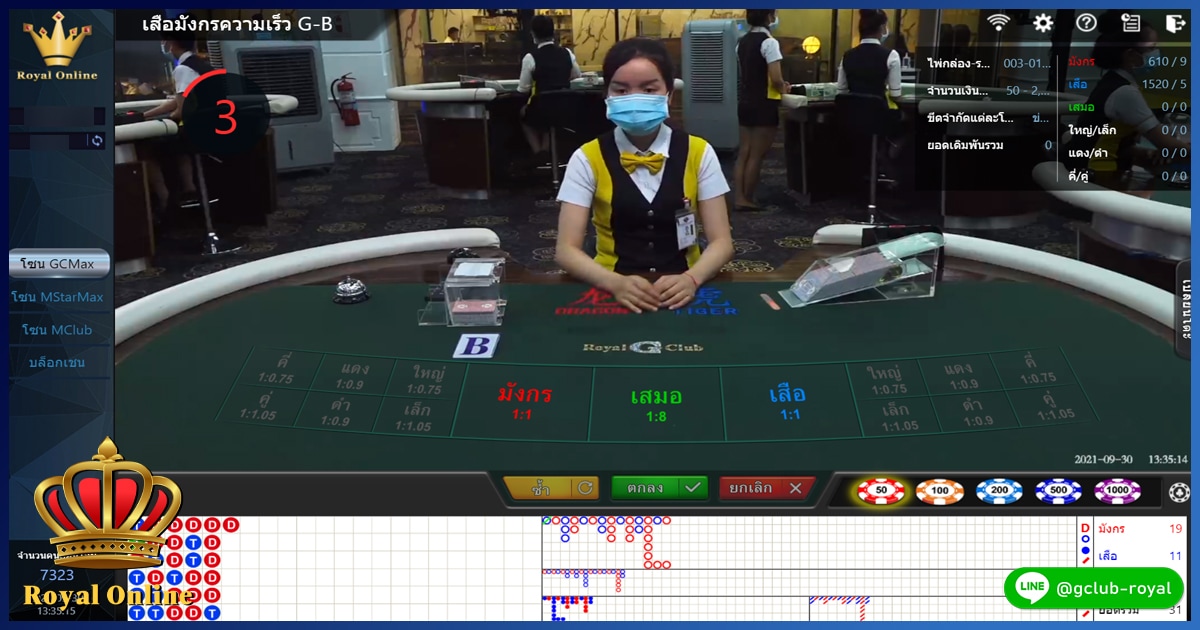Select the dark blue 500 chip

(x=1058, y=491)
